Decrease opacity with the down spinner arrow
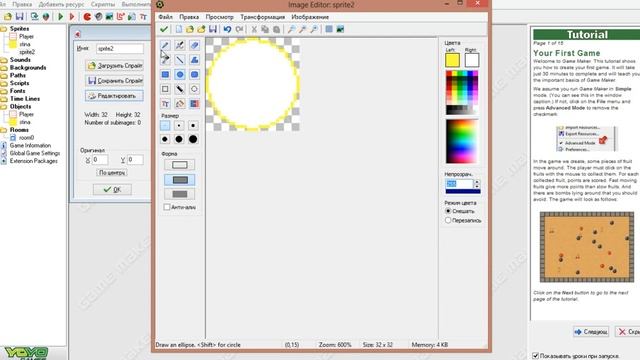 pos(477,187)
